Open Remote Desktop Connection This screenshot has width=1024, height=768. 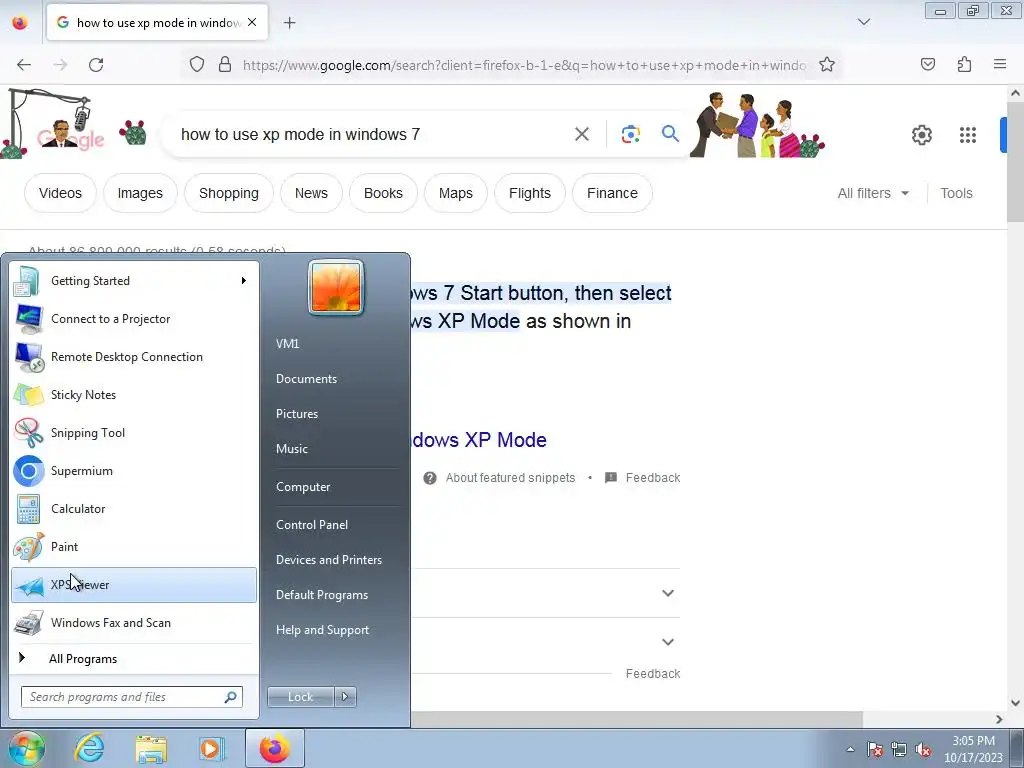tap(134, 357)
